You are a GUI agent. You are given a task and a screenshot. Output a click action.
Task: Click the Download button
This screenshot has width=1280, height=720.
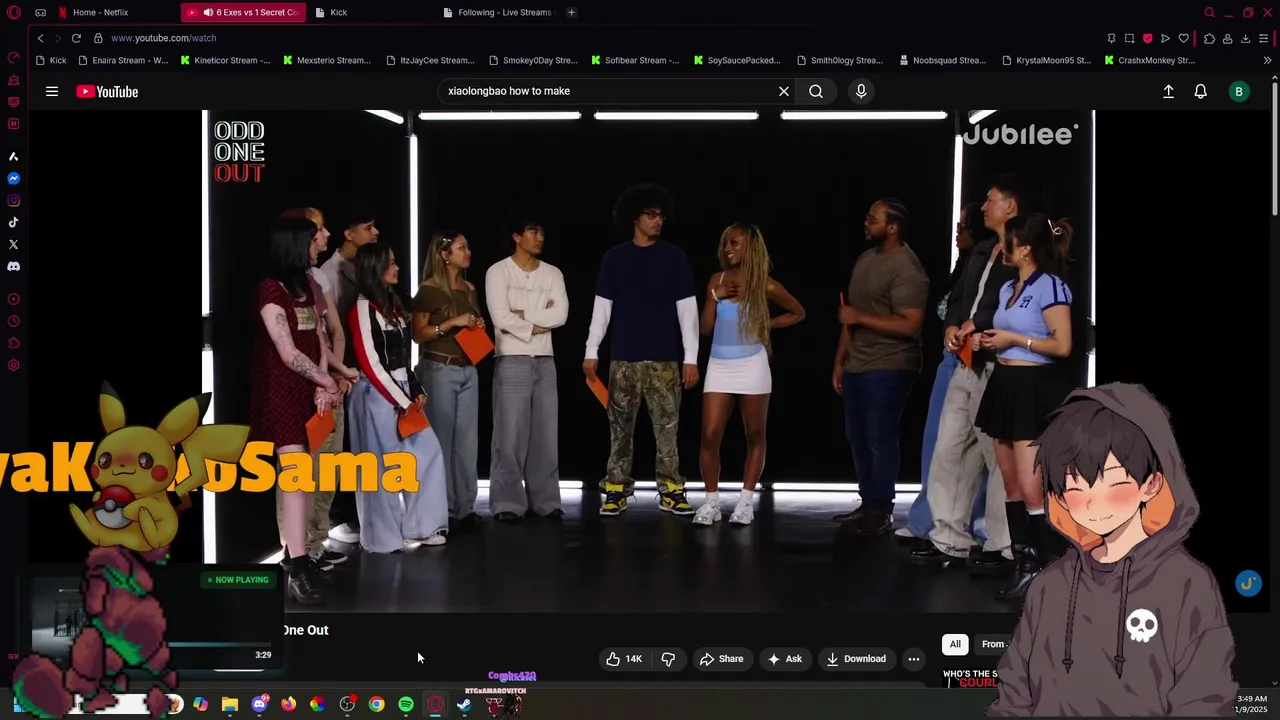pyautogui.click(x=857, y=659)
